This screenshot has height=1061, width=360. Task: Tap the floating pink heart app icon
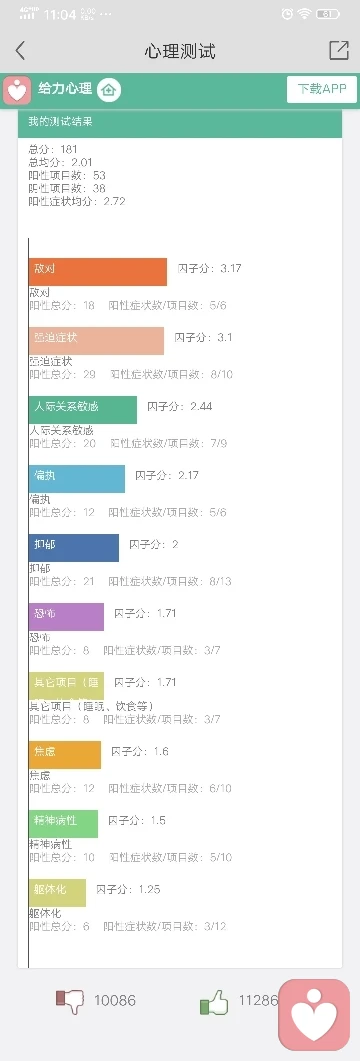pos(315,1015)
